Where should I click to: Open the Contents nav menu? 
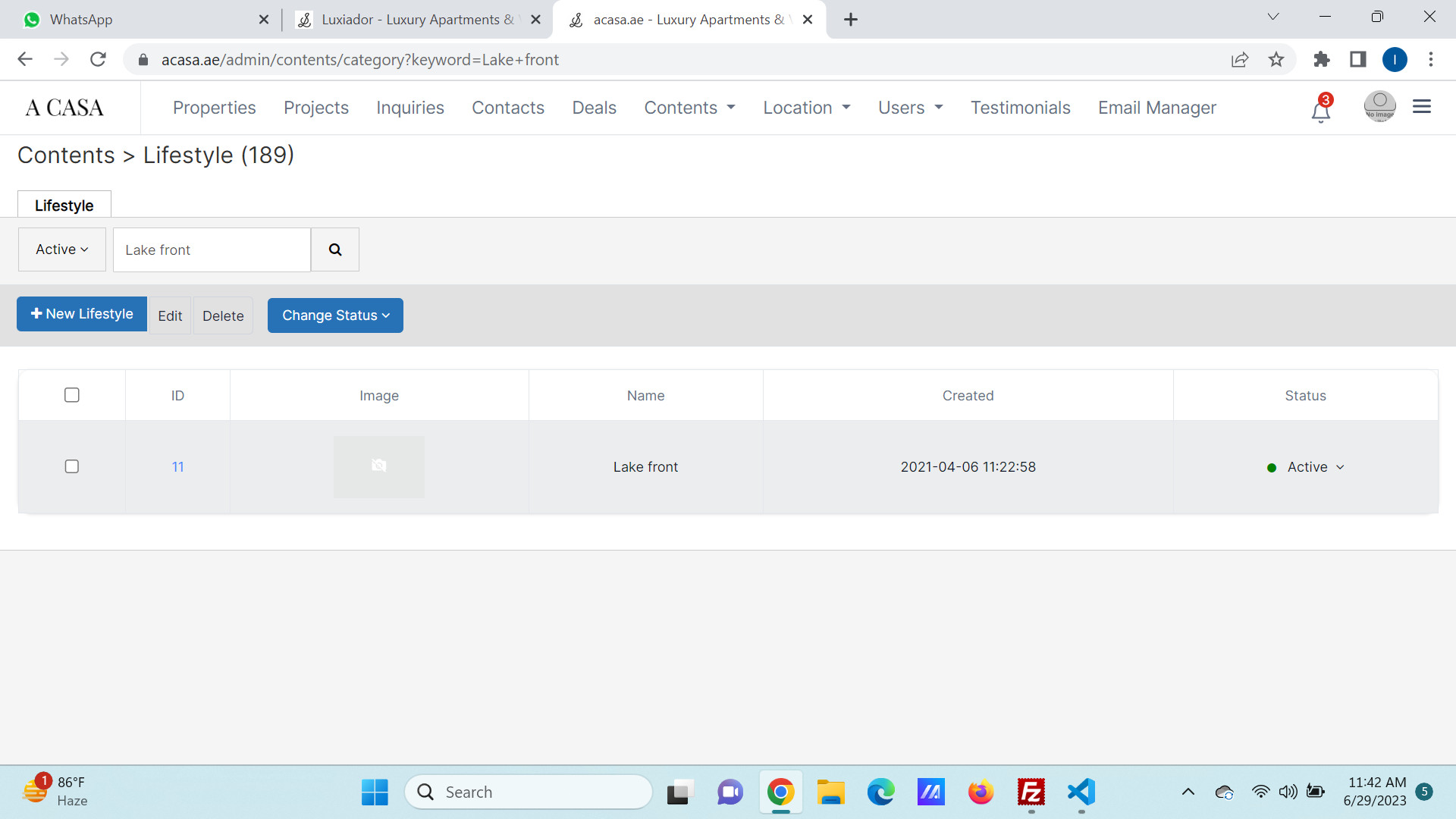(x=689, y=108)
